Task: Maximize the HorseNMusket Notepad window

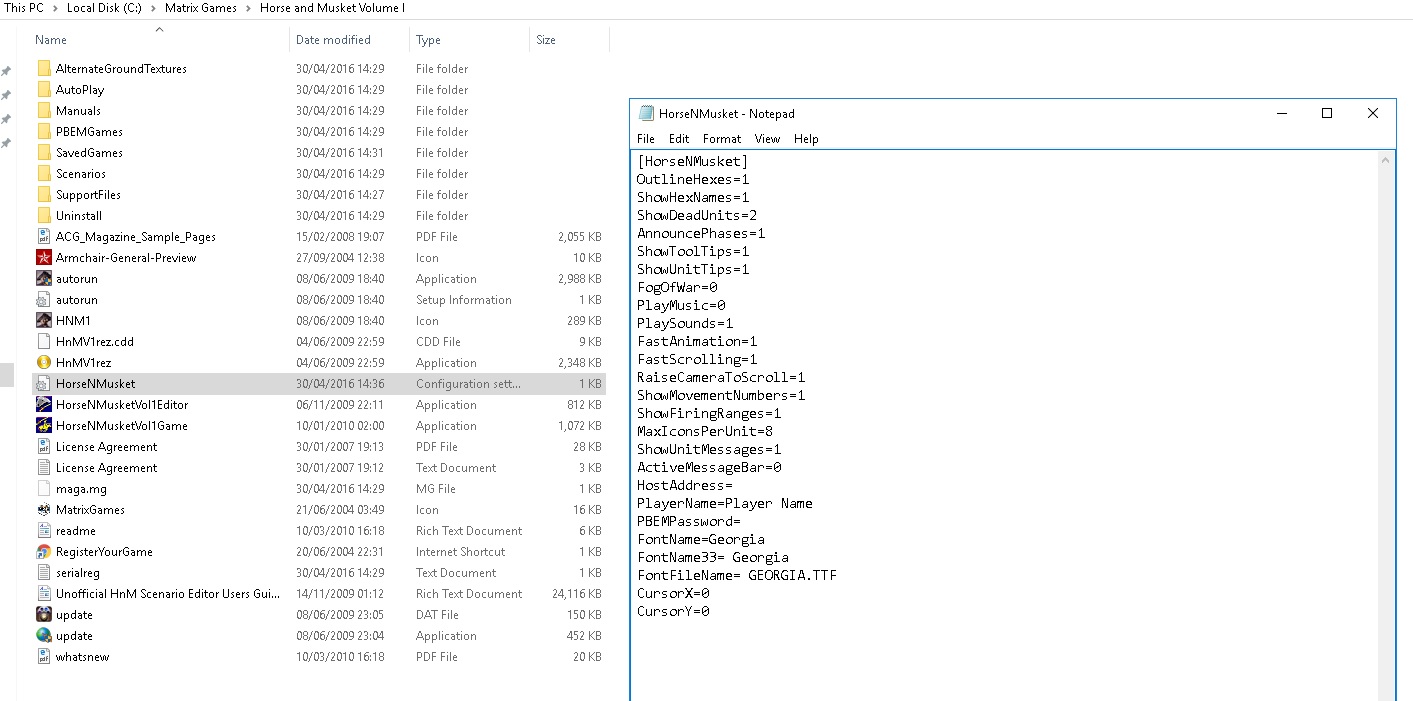Action: 1327,113
